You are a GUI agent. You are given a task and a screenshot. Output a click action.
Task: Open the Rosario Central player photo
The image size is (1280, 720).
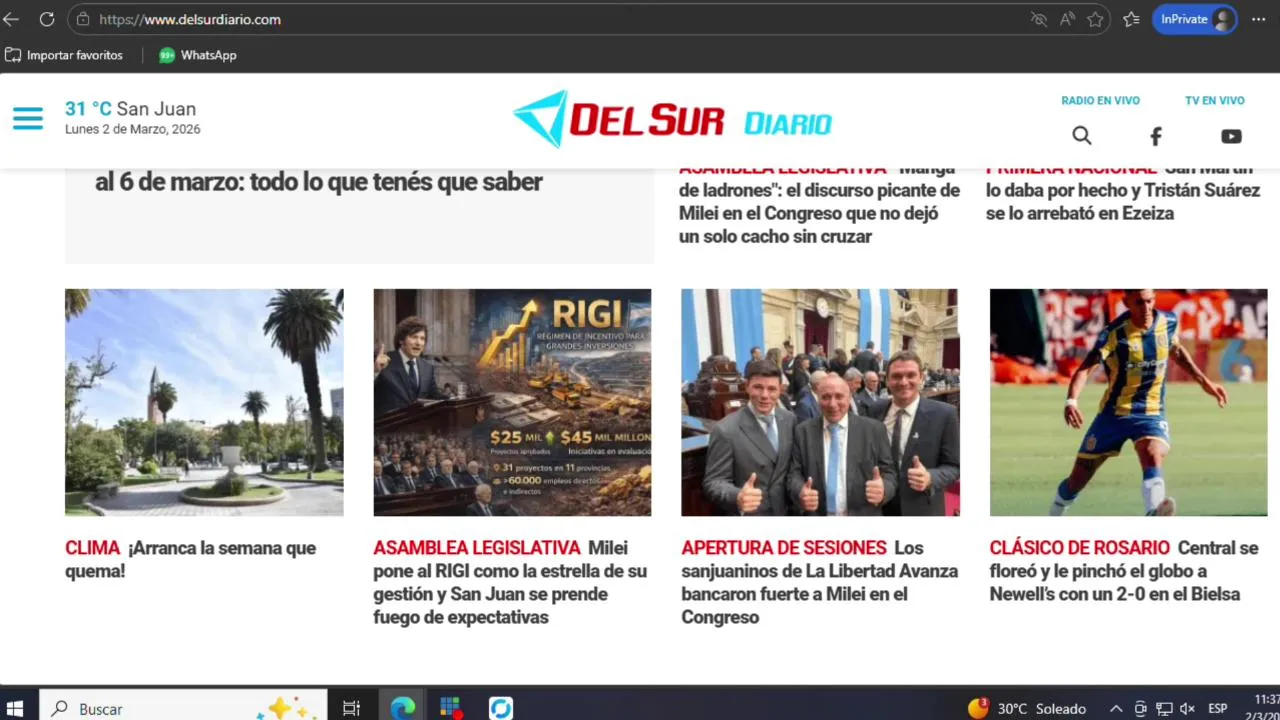(1128, 402)
